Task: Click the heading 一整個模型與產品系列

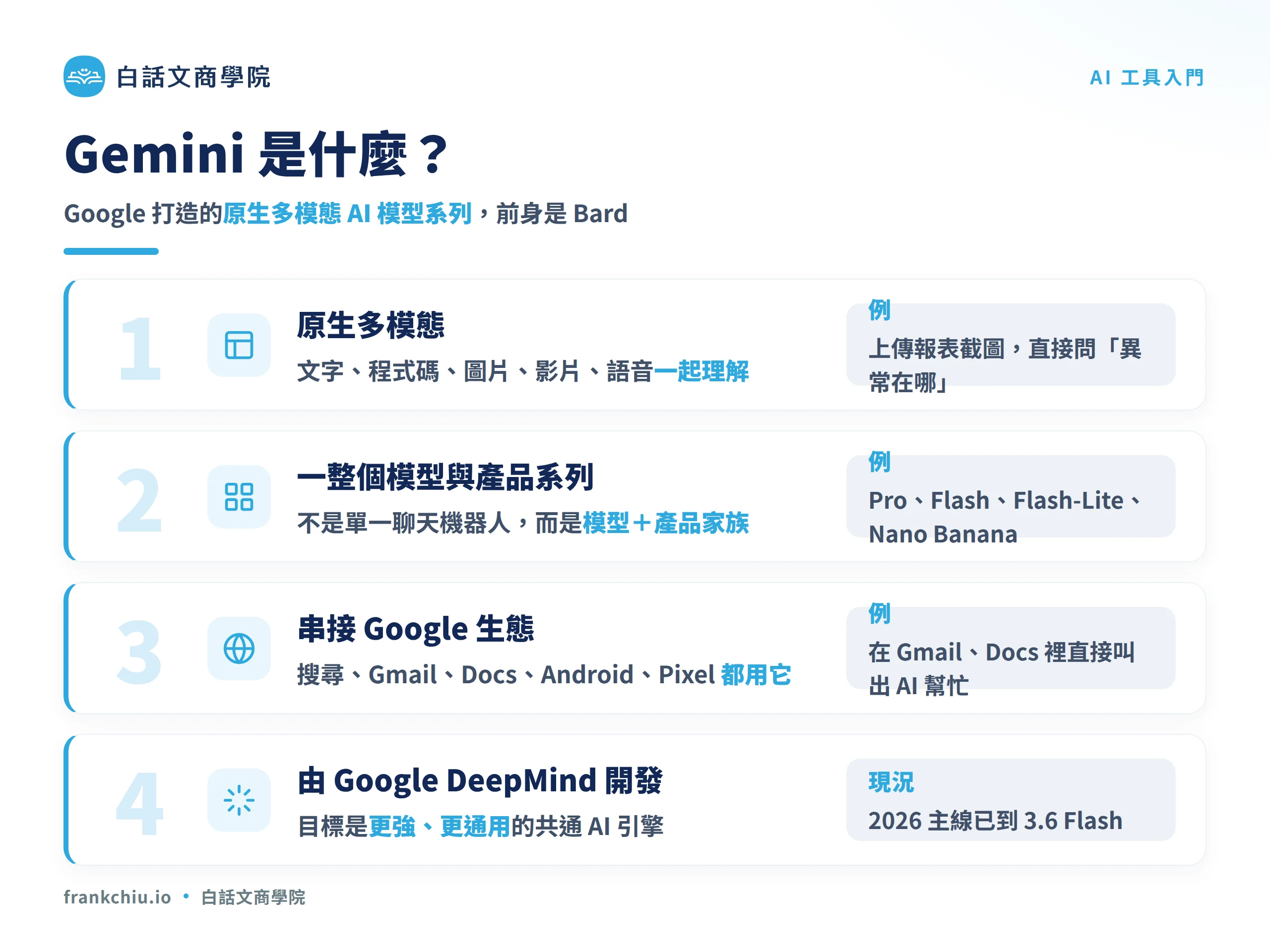Action: coord(445,477)
